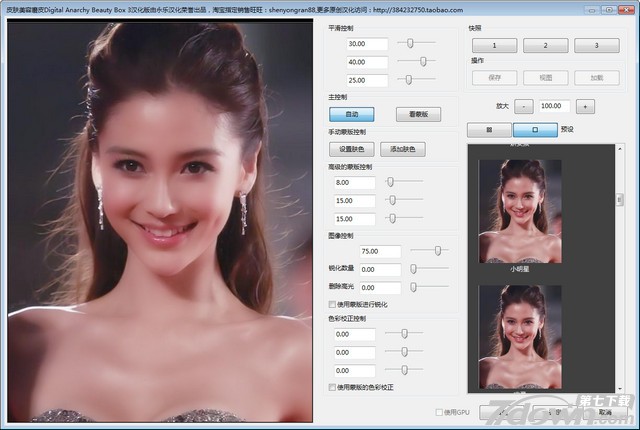This screenshot has height=430, width=640.
Task: Click the zoom percentage field showing 100.00
Action: (554, 106)
